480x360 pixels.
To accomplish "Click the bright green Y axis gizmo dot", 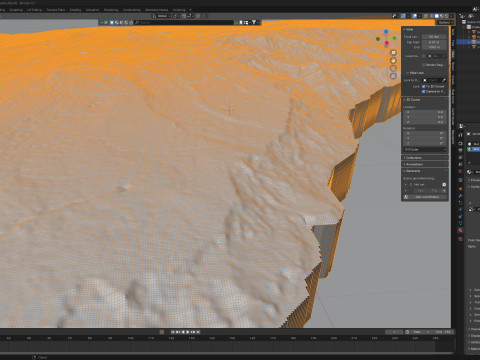I will (x=394, y=38).
